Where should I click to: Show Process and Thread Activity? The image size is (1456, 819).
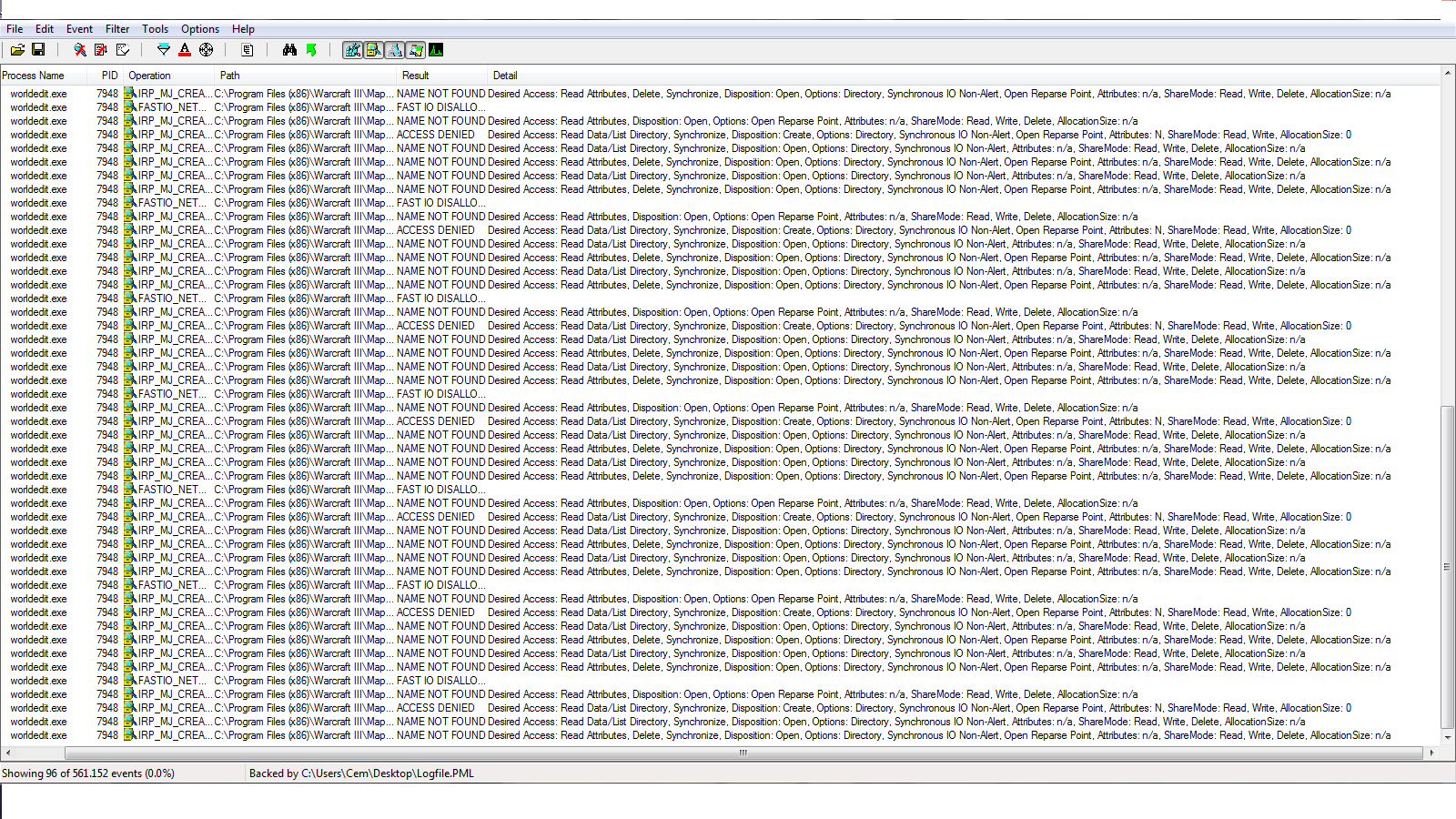click(x=417, y=50)
